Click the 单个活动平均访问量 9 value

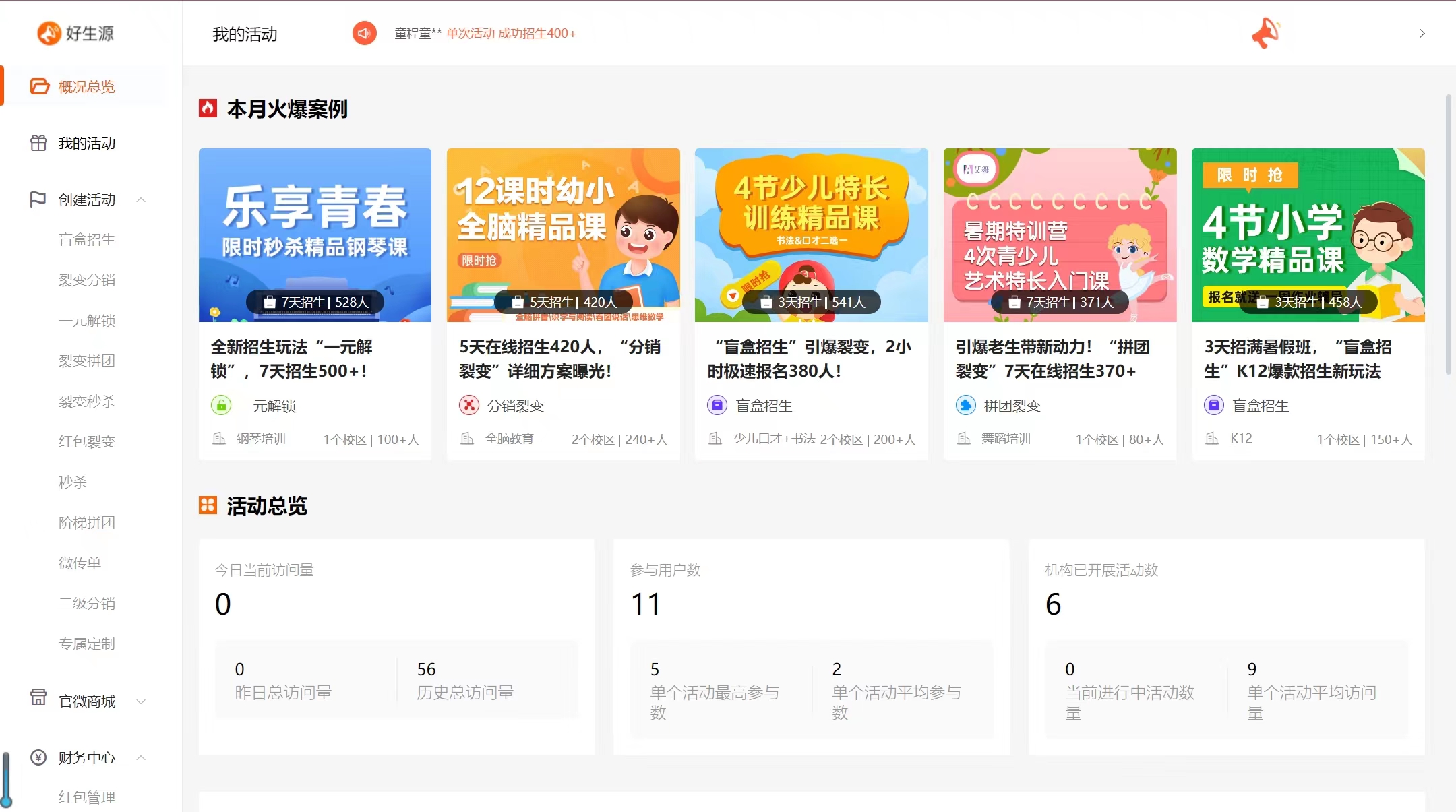[1252, 669]
